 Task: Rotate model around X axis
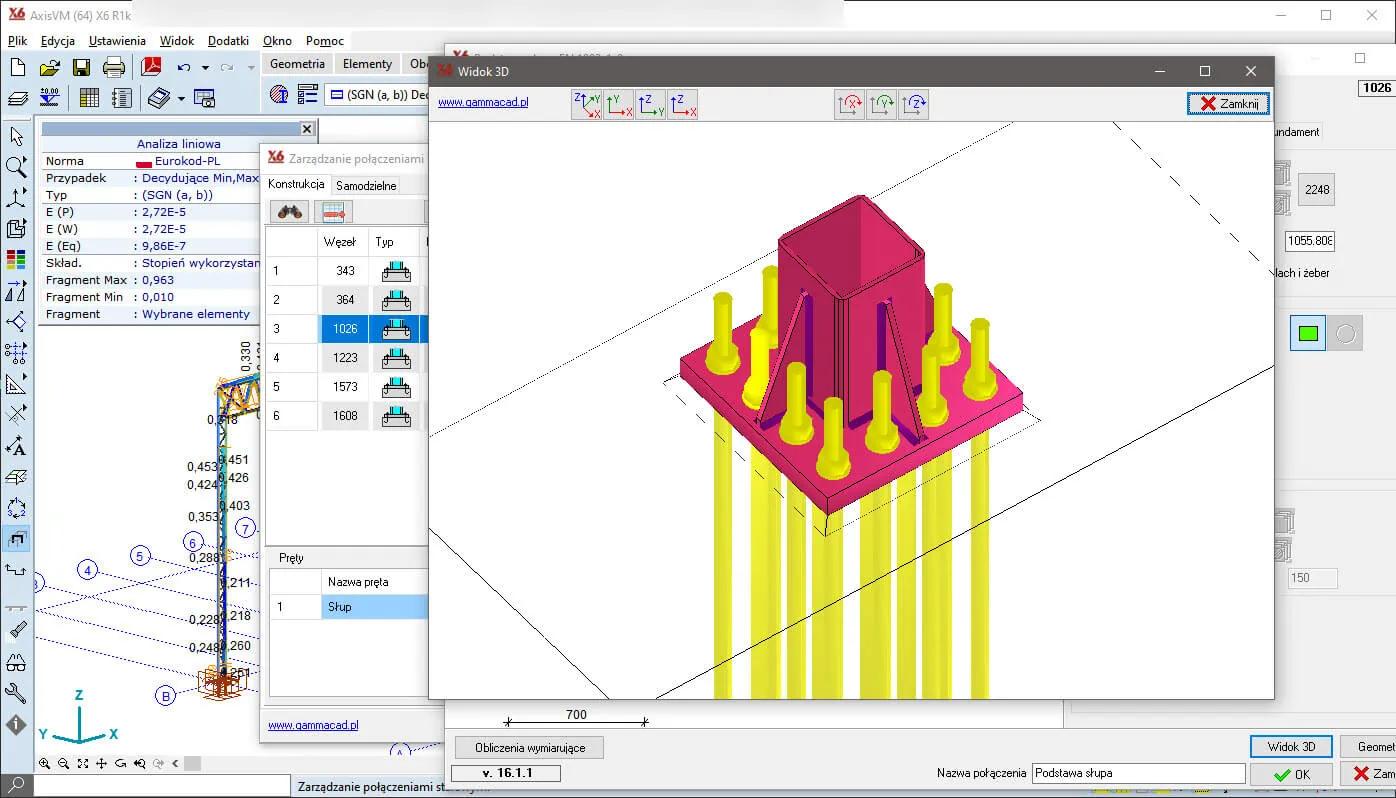click(849, 104)
